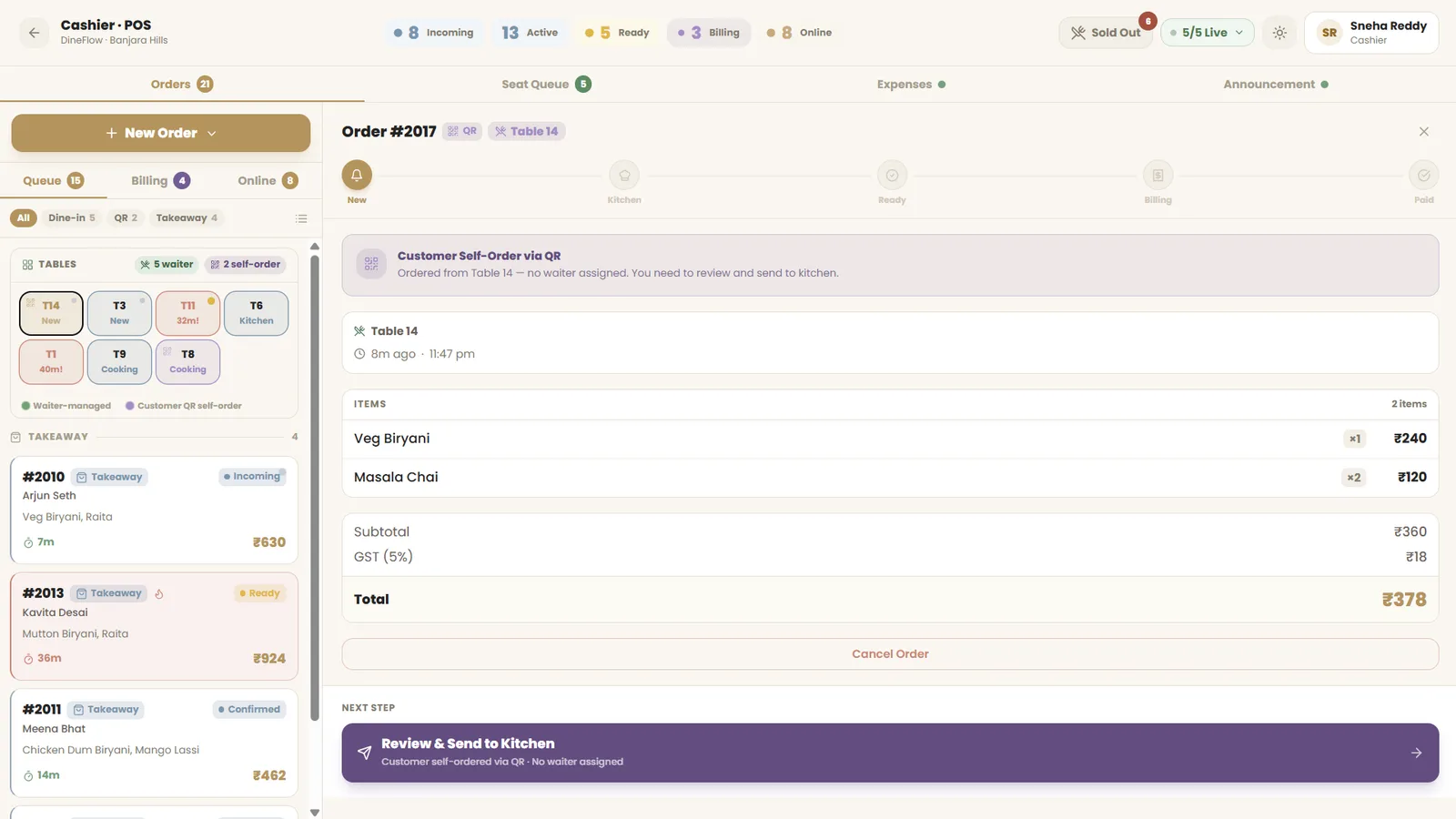Toggle the 5 waiter tables filter
The height and width of the screenshot is (819, 1456).
[167, 265]
